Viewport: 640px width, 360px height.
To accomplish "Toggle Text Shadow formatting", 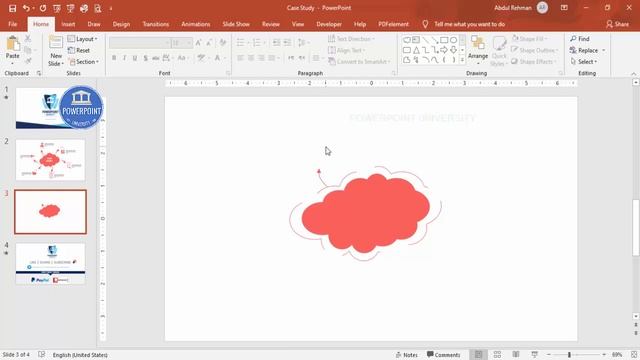I will 145,58.
